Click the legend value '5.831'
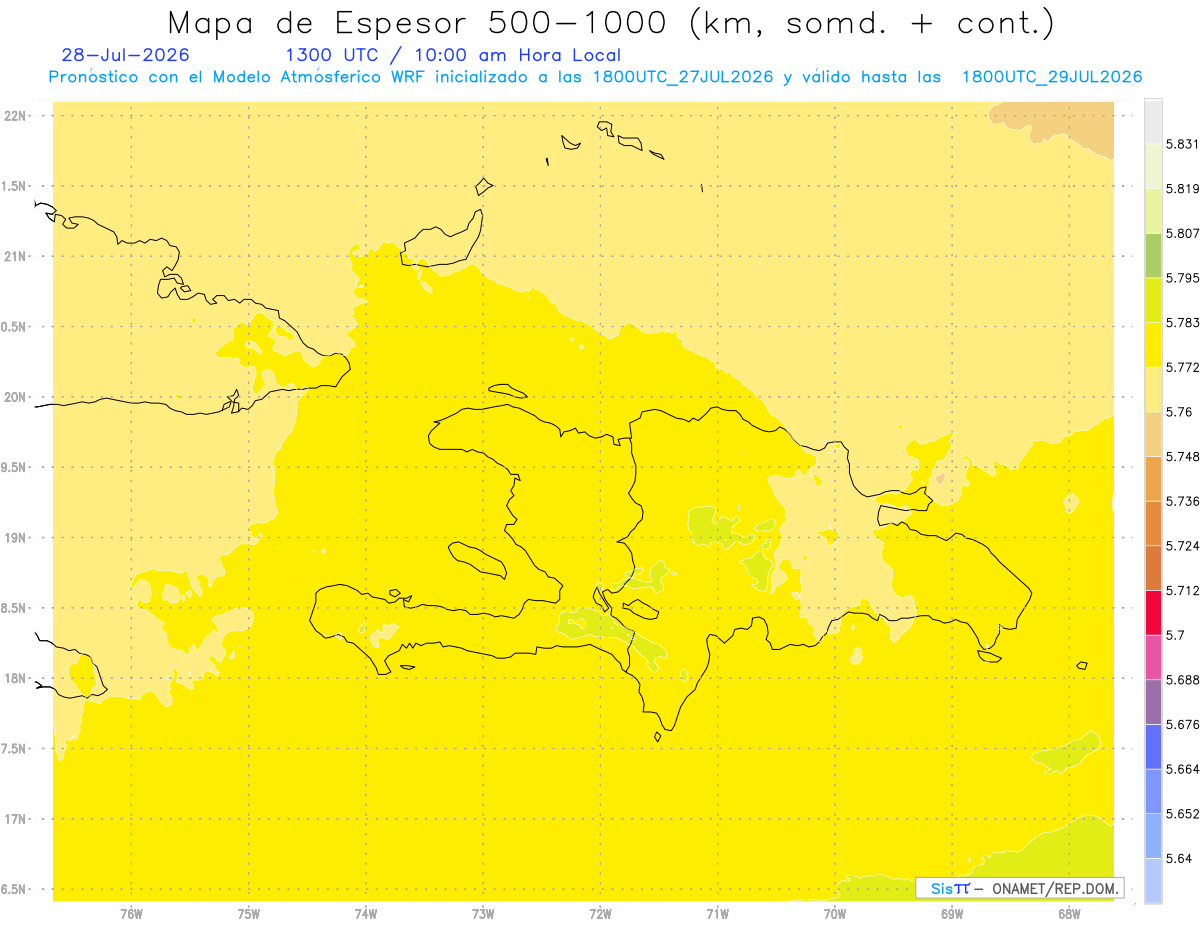The width and height of the screenshot is (1200, 927). pos(1183,144)
